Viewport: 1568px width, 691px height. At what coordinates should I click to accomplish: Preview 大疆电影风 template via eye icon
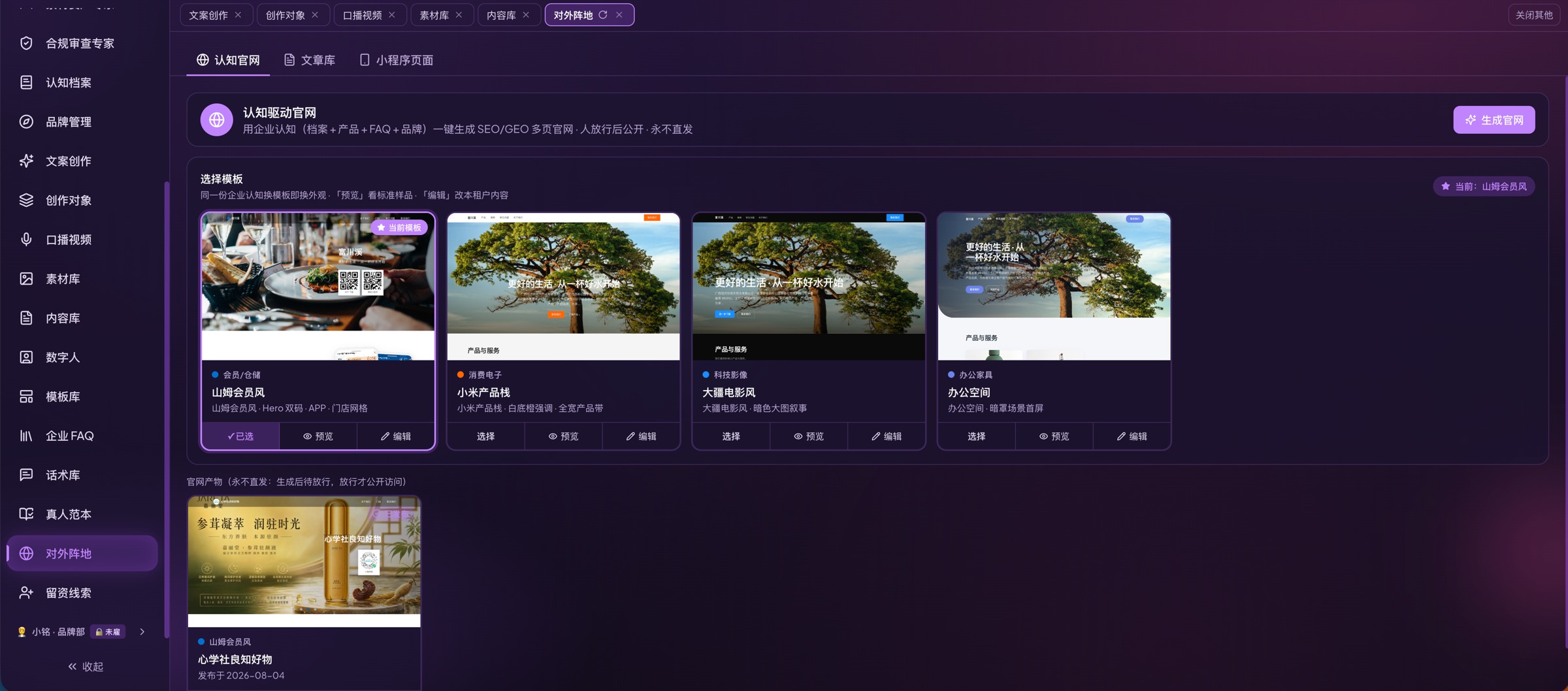809,436
